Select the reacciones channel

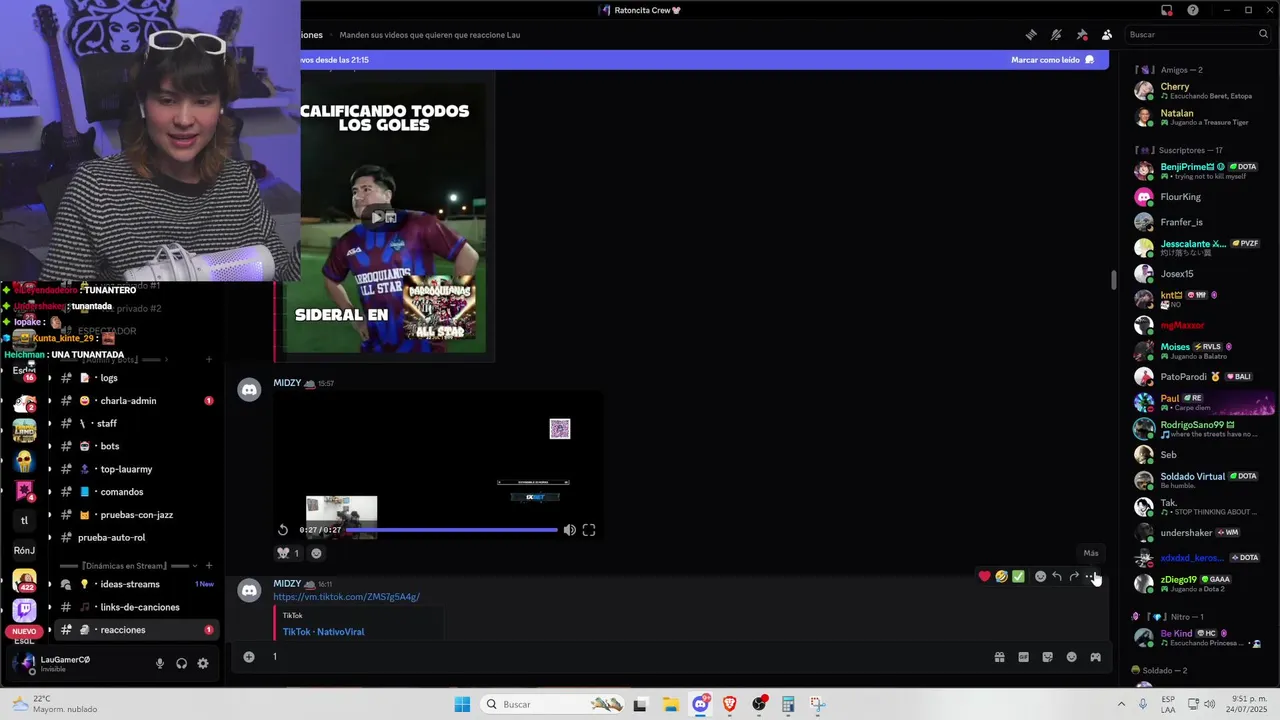click(135, 630)
